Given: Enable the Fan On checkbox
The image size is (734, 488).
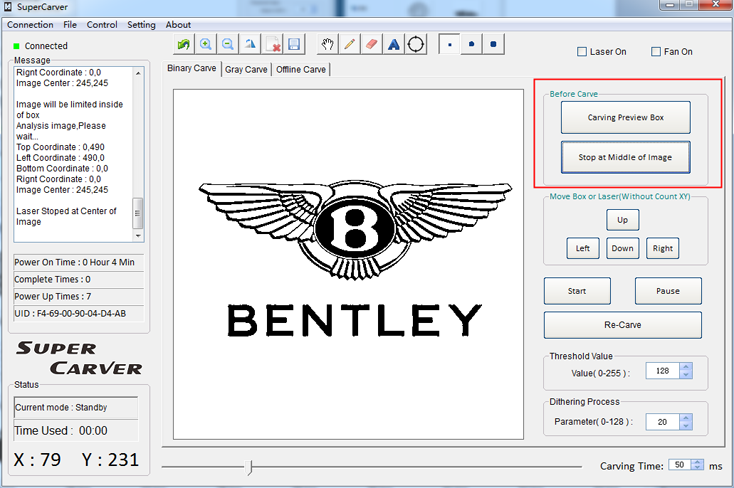Looking at the screenshot, I should coord(656,52).
